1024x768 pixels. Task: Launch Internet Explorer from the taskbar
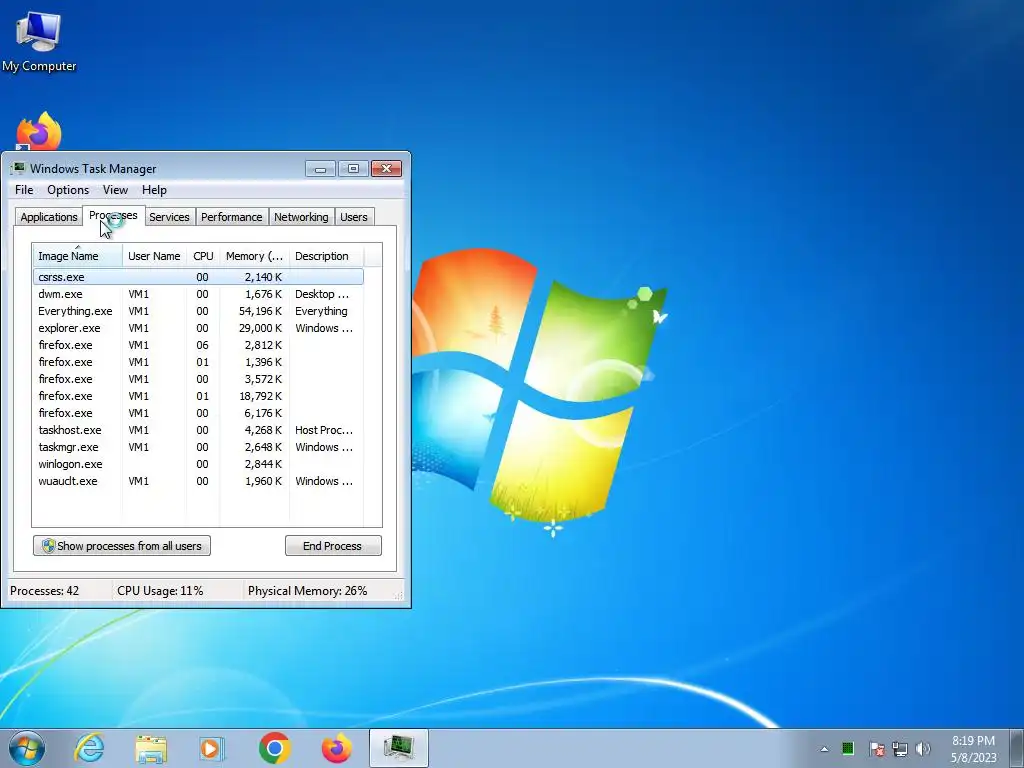pyautogui.click(x=89, y=748)
